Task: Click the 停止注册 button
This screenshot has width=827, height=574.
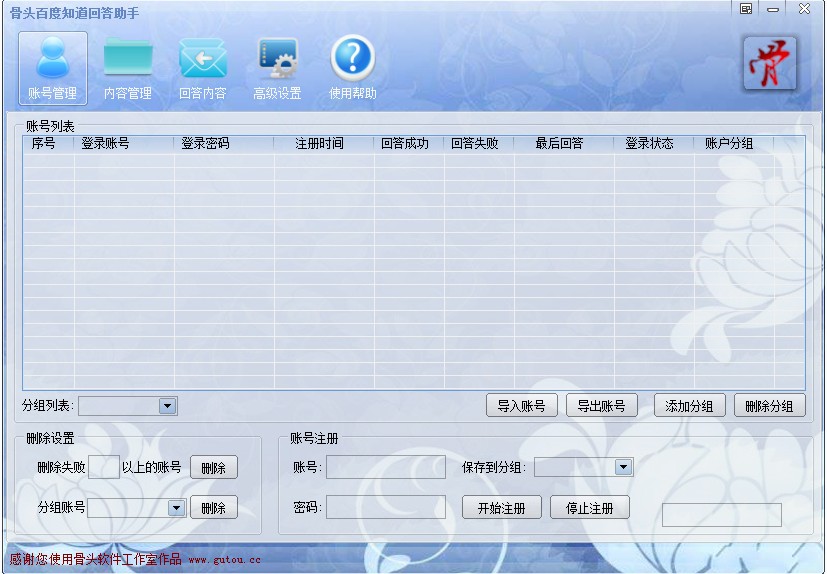Action: [590, 508]
